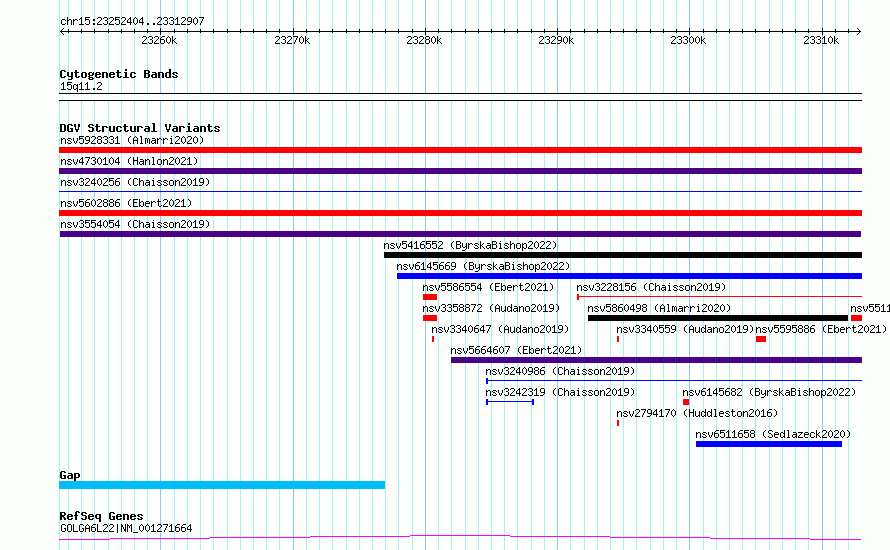Click the 23290k ruler tick label
The height and width of the screenshot is (550, 890).
pyautogui.click(x=556, y=40)
